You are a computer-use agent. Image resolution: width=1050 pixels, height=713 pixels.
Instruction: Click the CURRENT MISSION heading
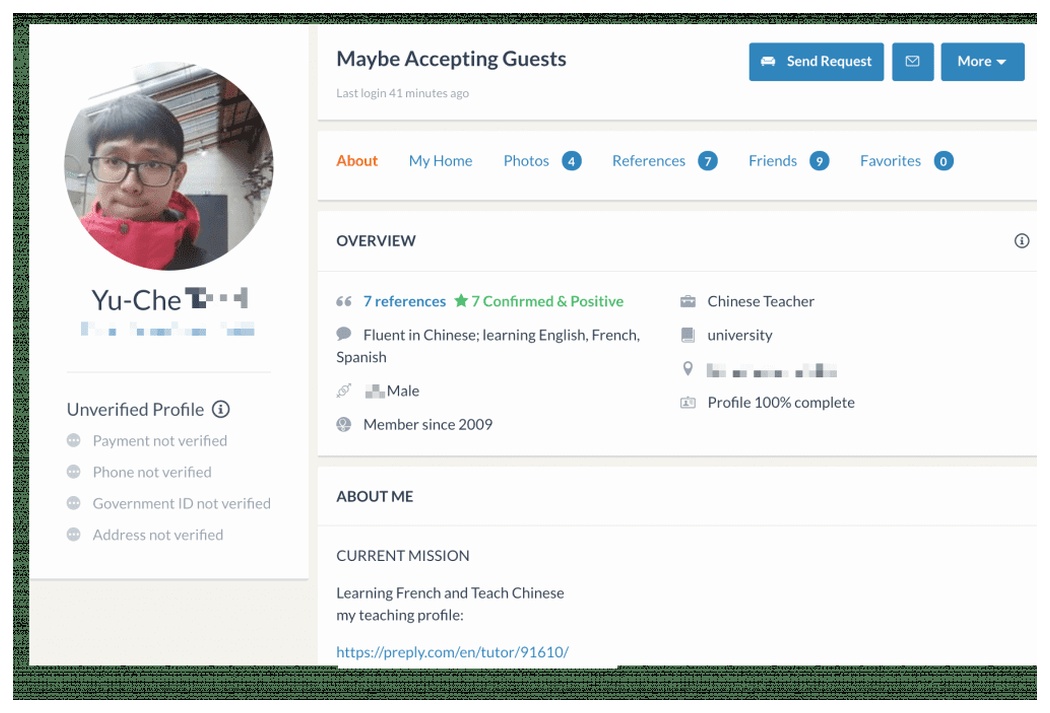[402, 556]
